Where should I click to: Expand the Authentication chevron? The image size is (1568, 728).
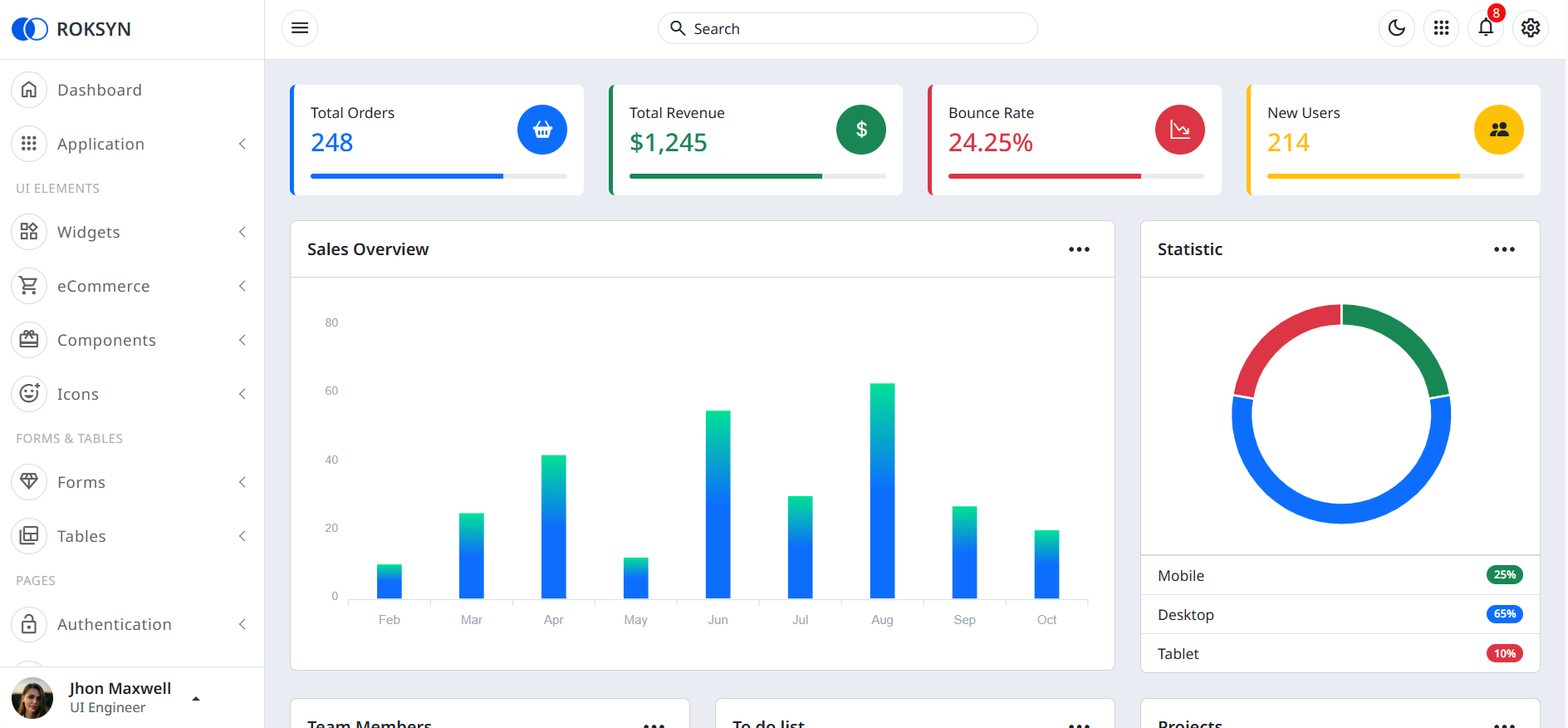(243, 624)
